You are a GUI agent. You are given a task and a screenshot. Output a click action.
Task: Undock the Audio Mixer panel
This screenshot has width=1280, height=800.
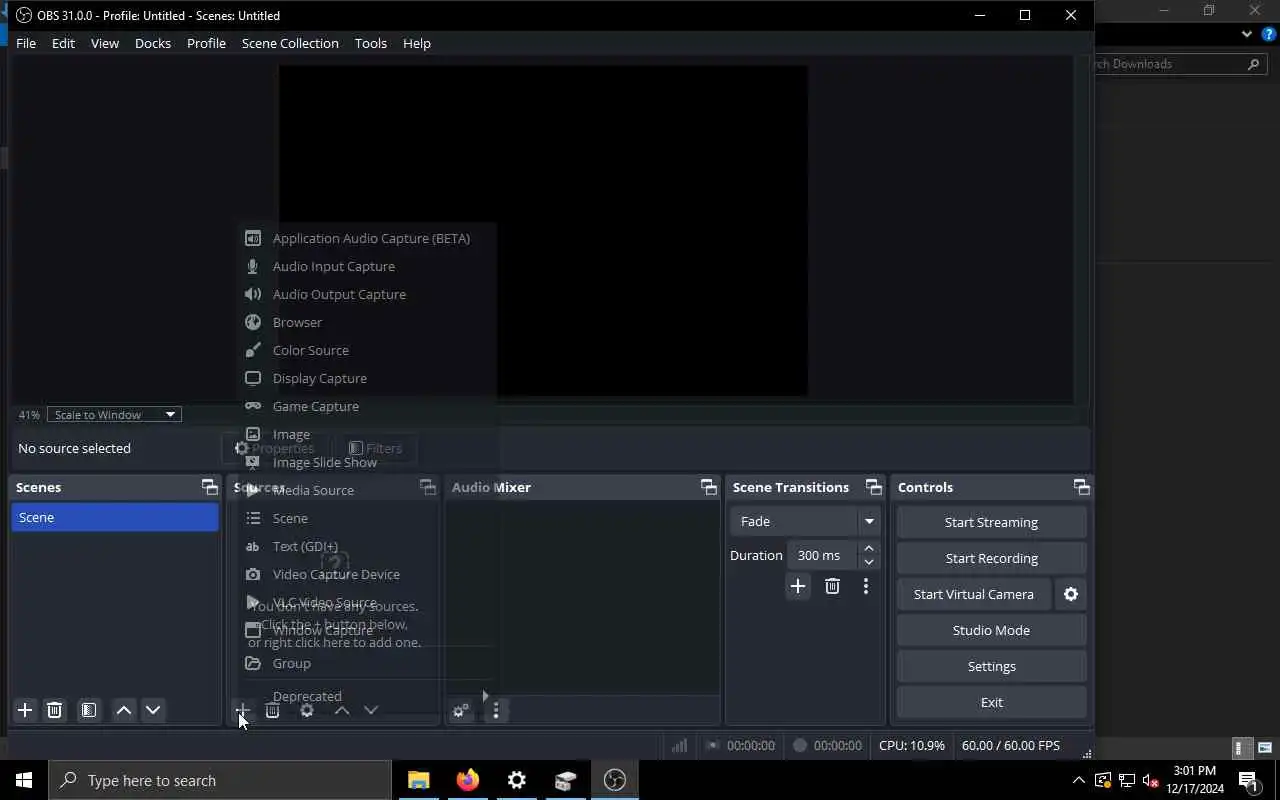(x=709, y=487)
